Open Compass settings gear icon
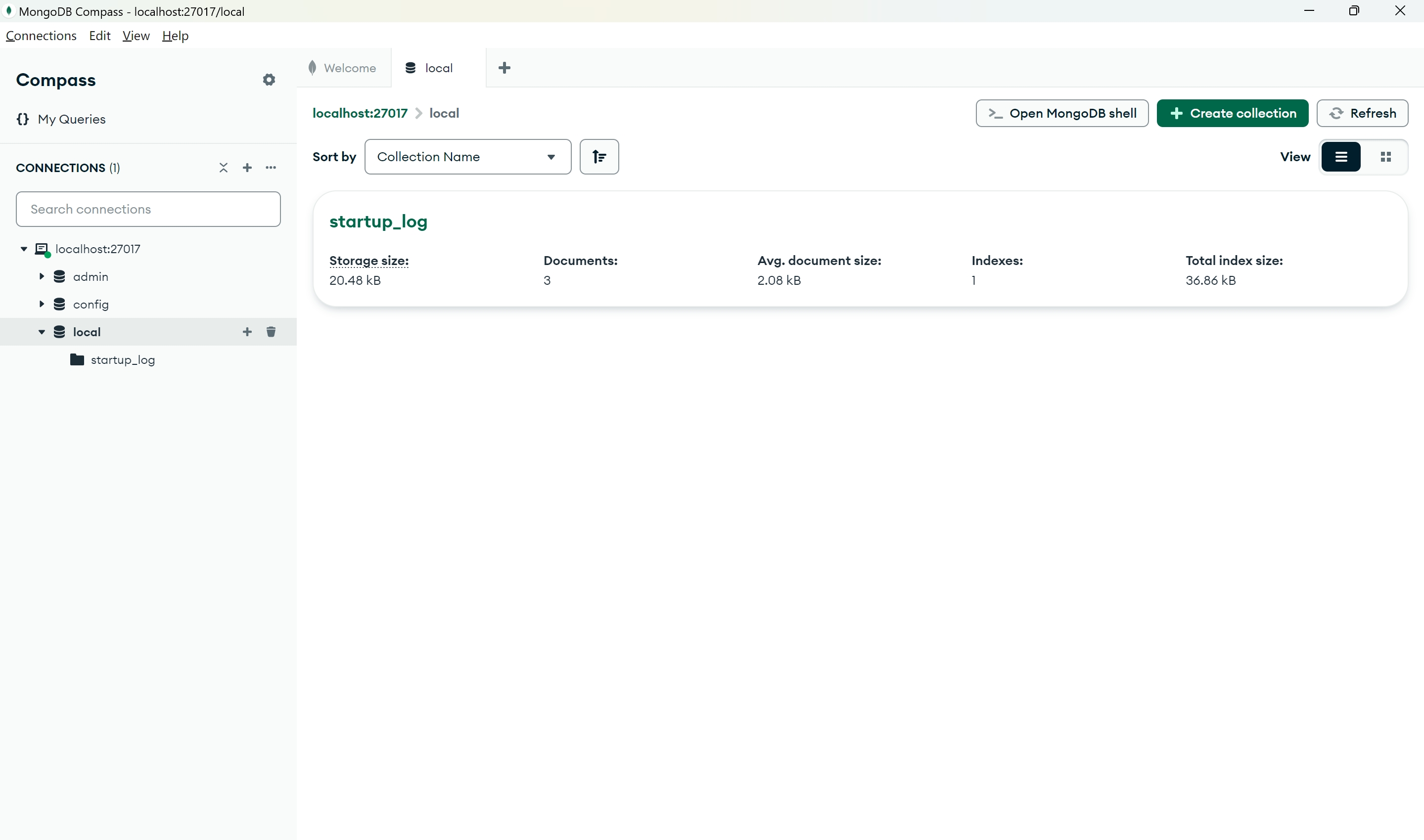Screen dimensions: 1424x840 [269, 80]
